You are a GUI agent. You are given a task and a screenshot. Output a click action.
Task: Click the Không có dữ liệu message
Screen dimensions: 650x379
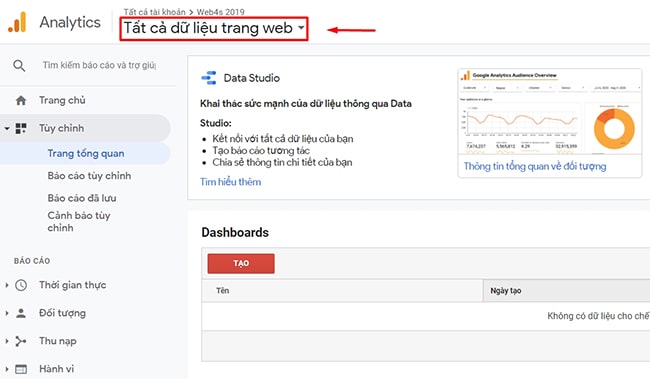(598, 316)
